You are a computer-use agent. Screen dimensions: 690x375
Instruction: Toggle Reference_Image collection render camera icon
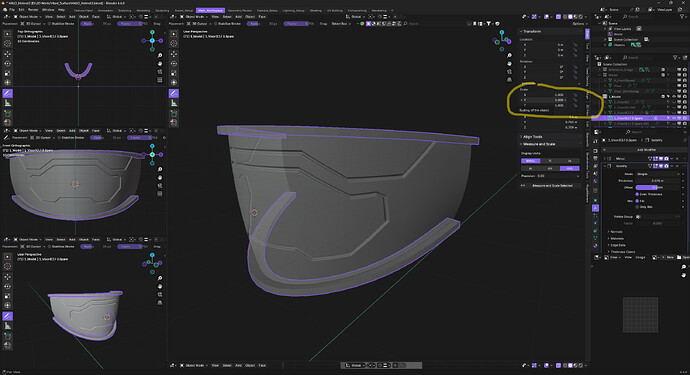coord(685,70)
